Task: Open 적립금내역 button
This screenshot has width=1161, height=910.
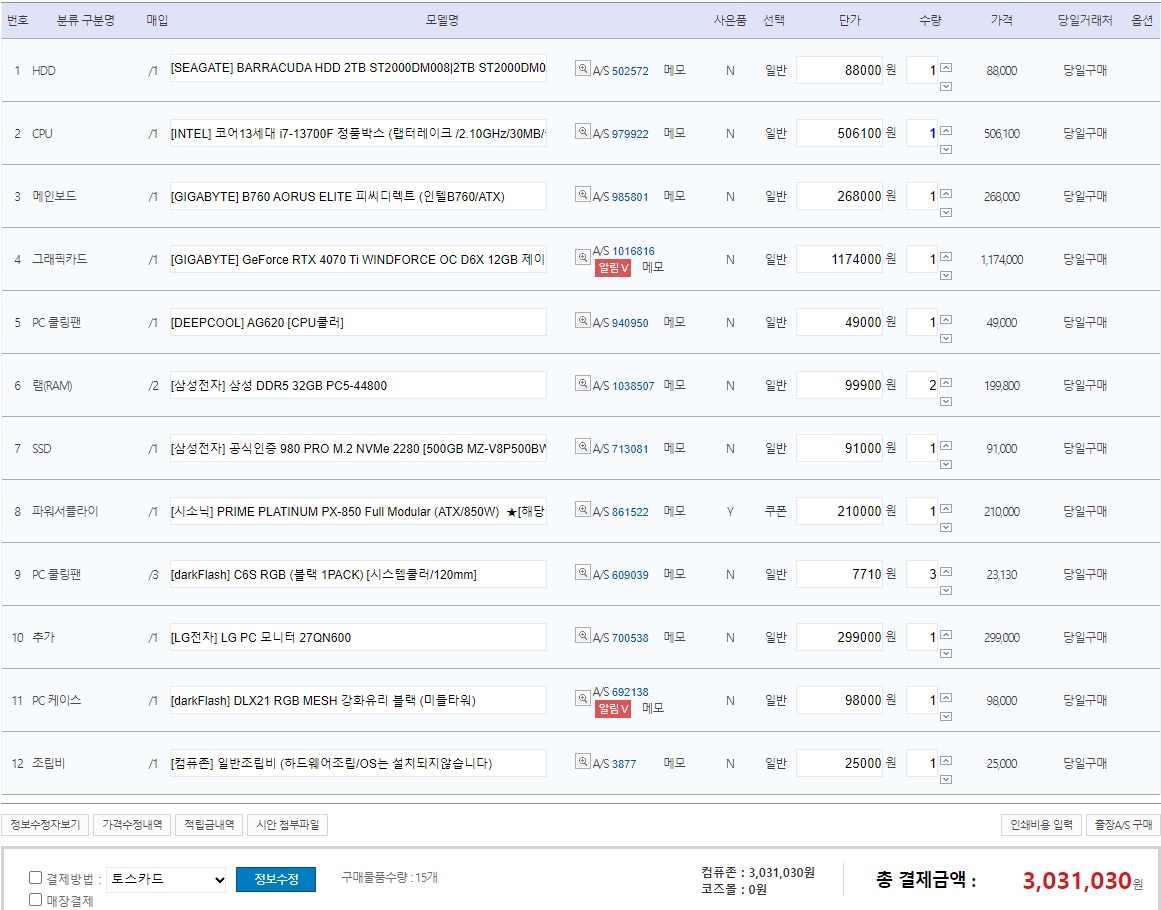Action: [x=209, y=824]
